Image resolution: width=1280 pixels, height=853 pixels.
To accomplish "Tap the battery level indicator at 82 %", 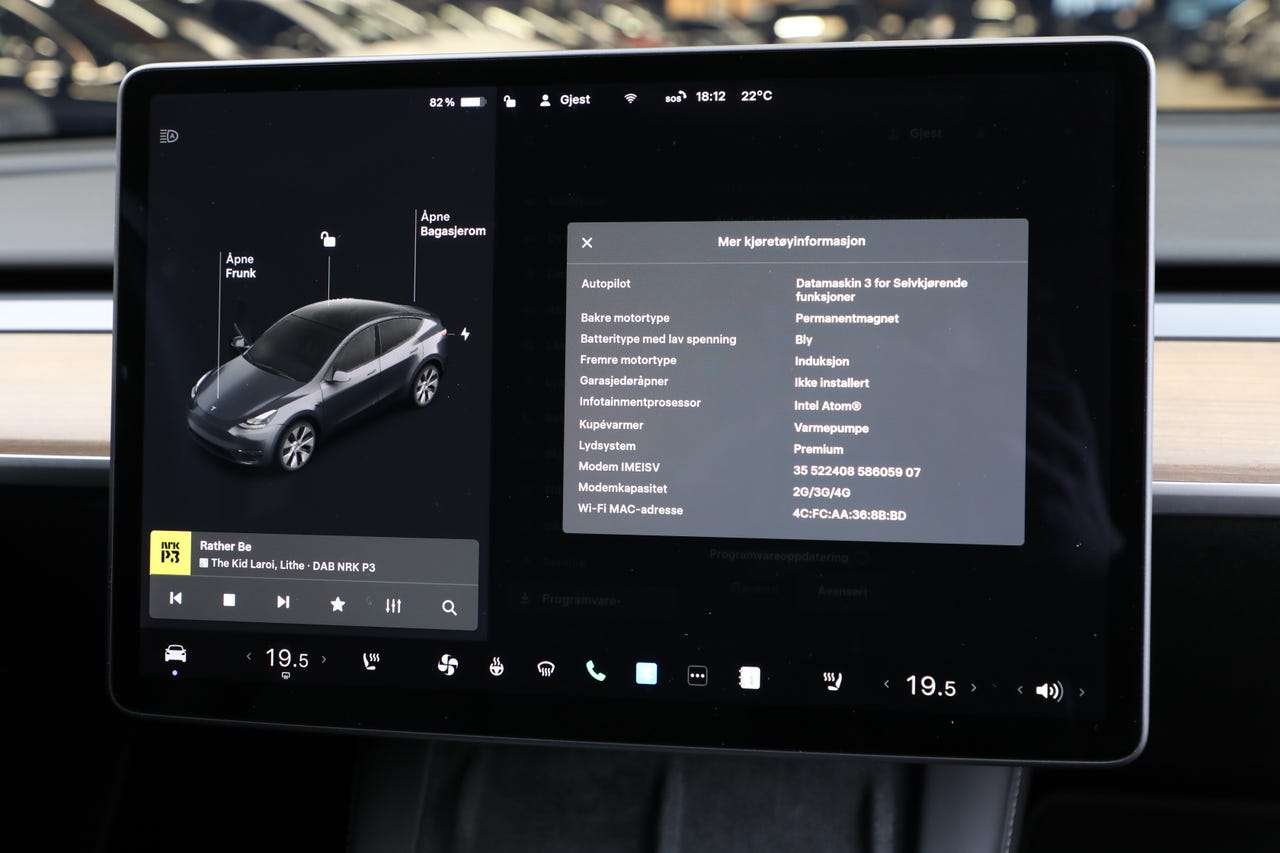I will click(x=457, y=102).
